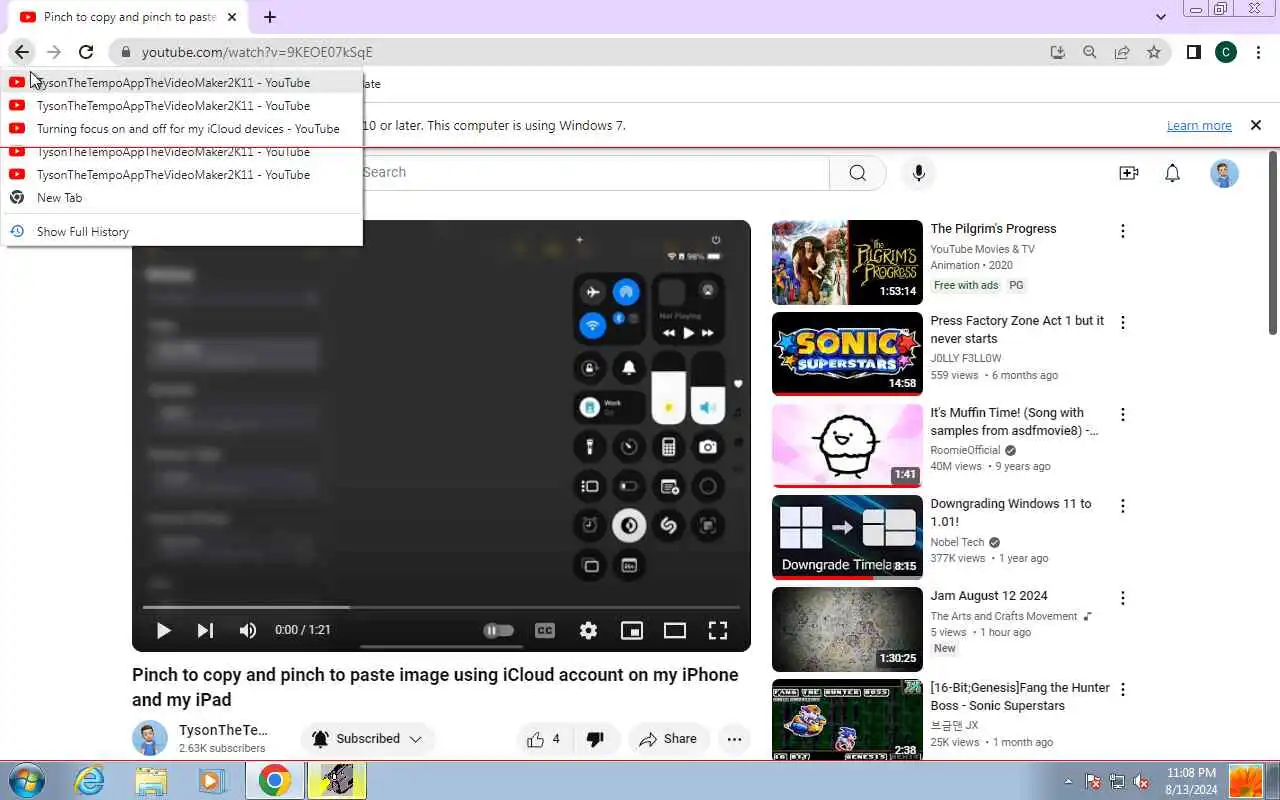Focus the YouTube search field

click(x=595, y=173)
